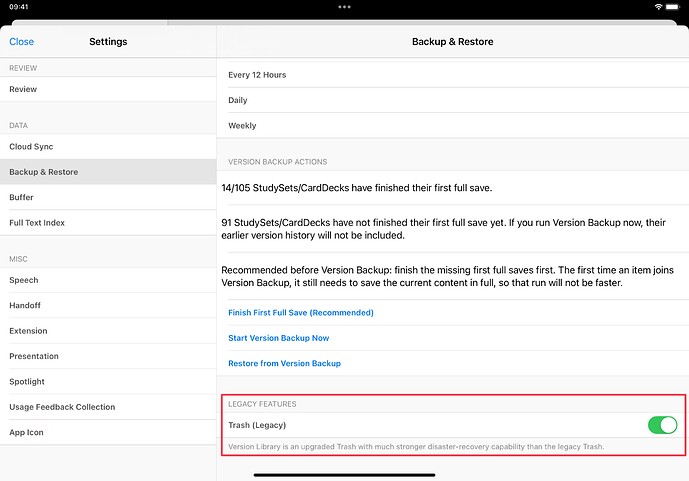
Task: Tap Finish First Full Save (Recommended)
Action: pyautogui.click(x=301, y=313)
